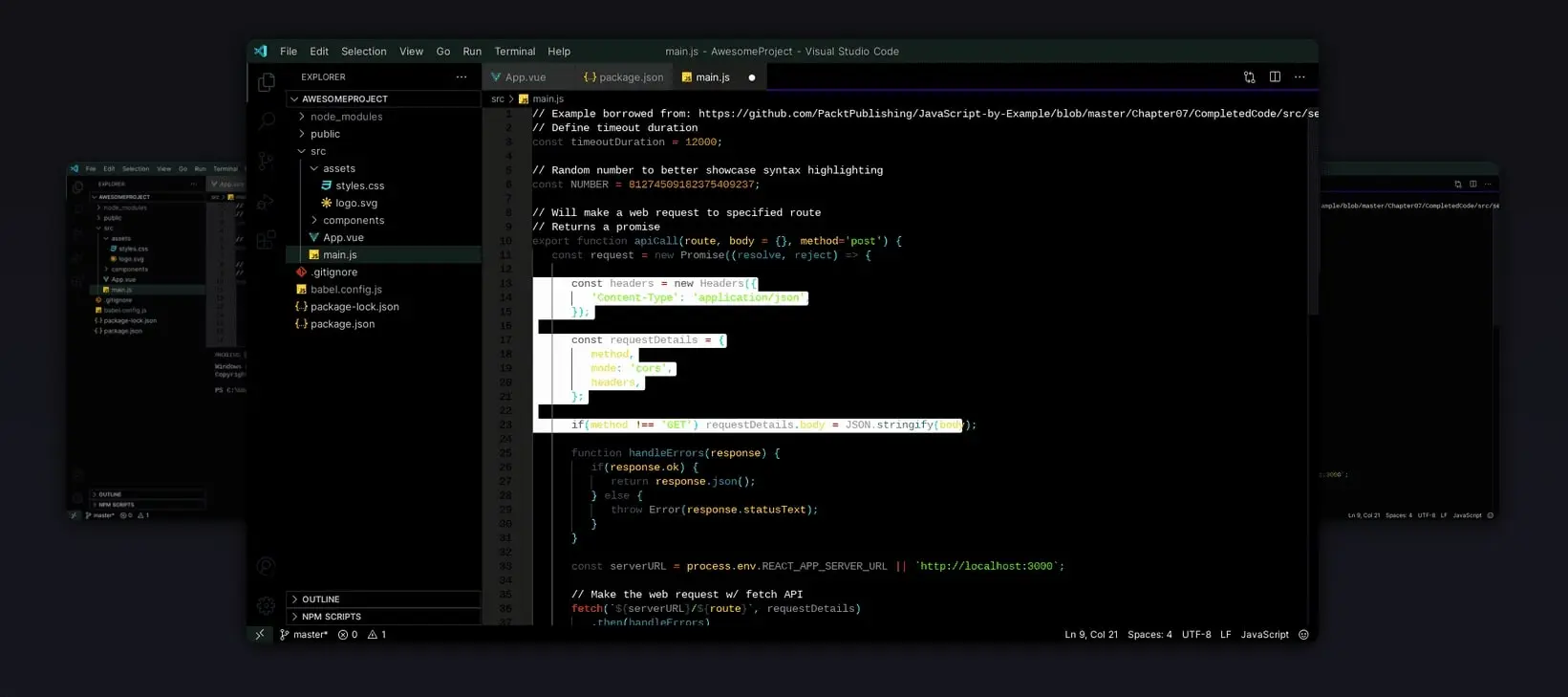Split the editor to the right
This screenshot has height=697, width=1568.
[1275, 77]
